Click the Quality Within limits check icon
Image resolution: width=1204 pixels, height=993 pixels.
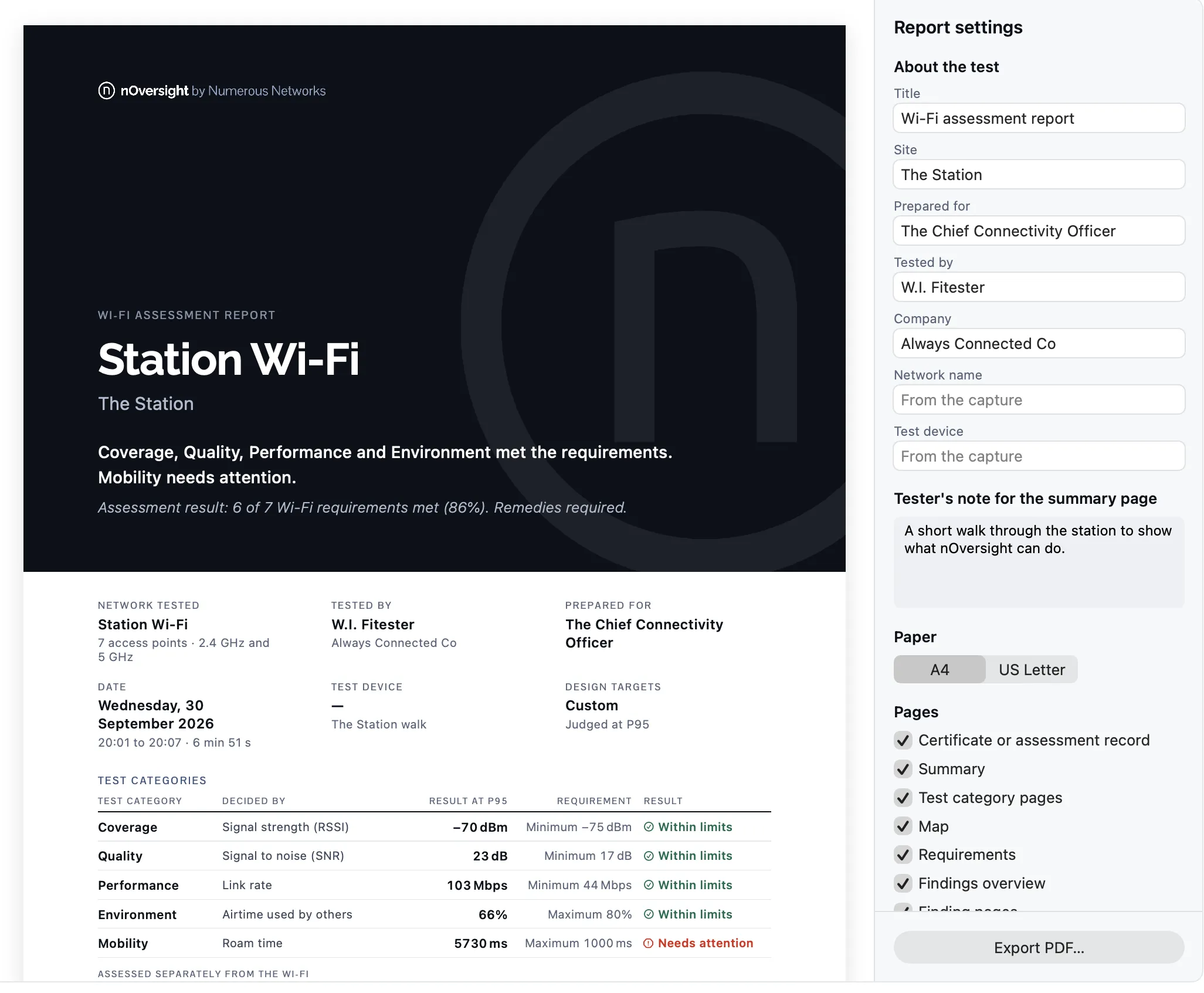(649, 856)
